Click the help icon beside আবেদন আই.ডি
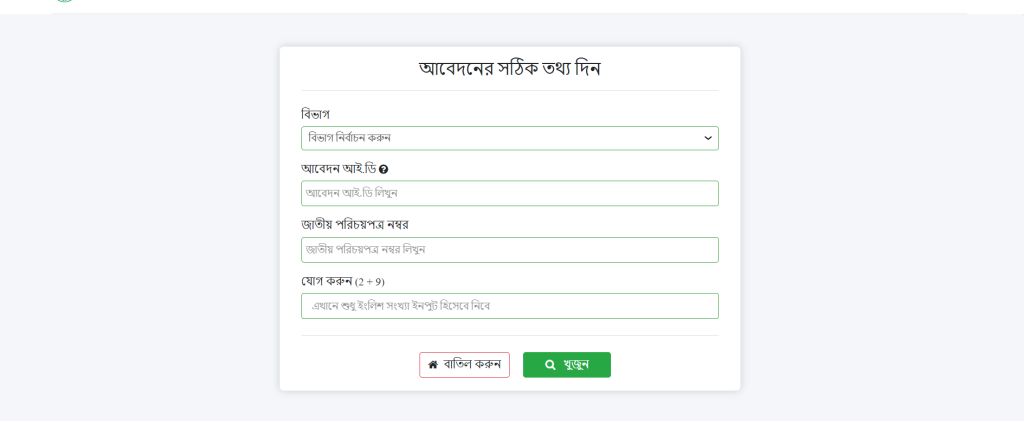 pos(383,169)
